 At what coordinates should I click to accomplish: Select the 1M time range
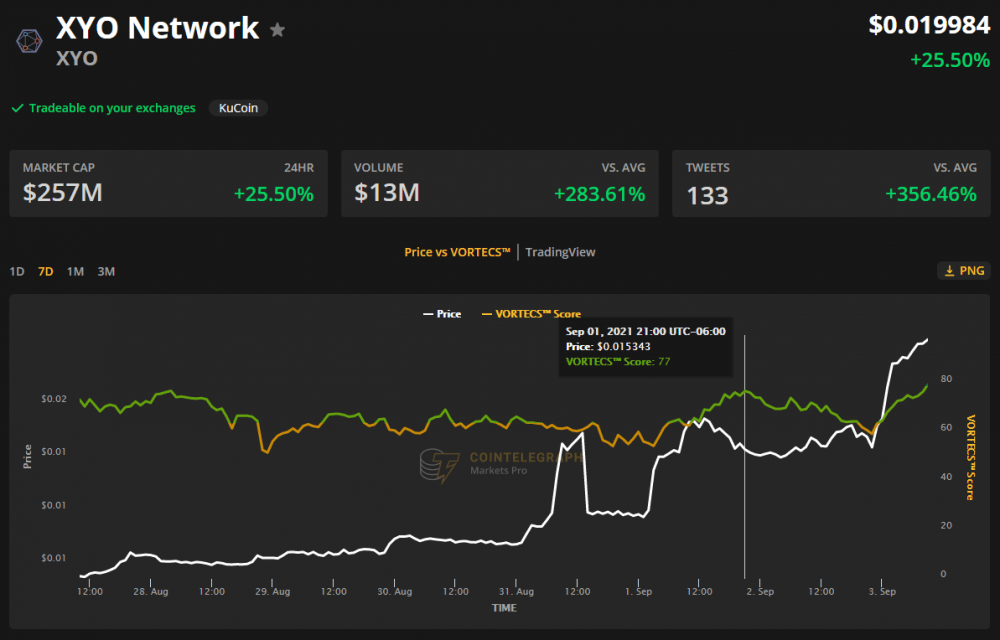pyautogui.click(x=75, y=272)
